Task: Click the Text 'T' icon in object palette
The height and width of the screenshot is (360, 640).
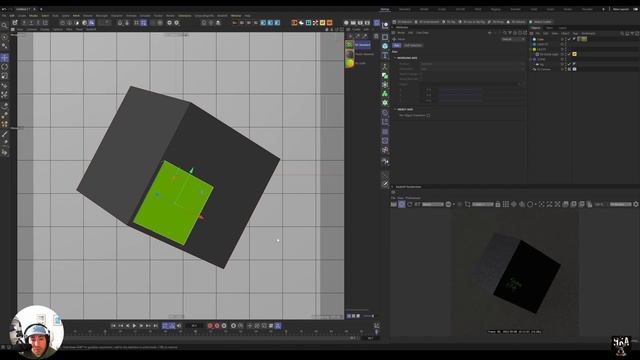Action: [385, 55]
